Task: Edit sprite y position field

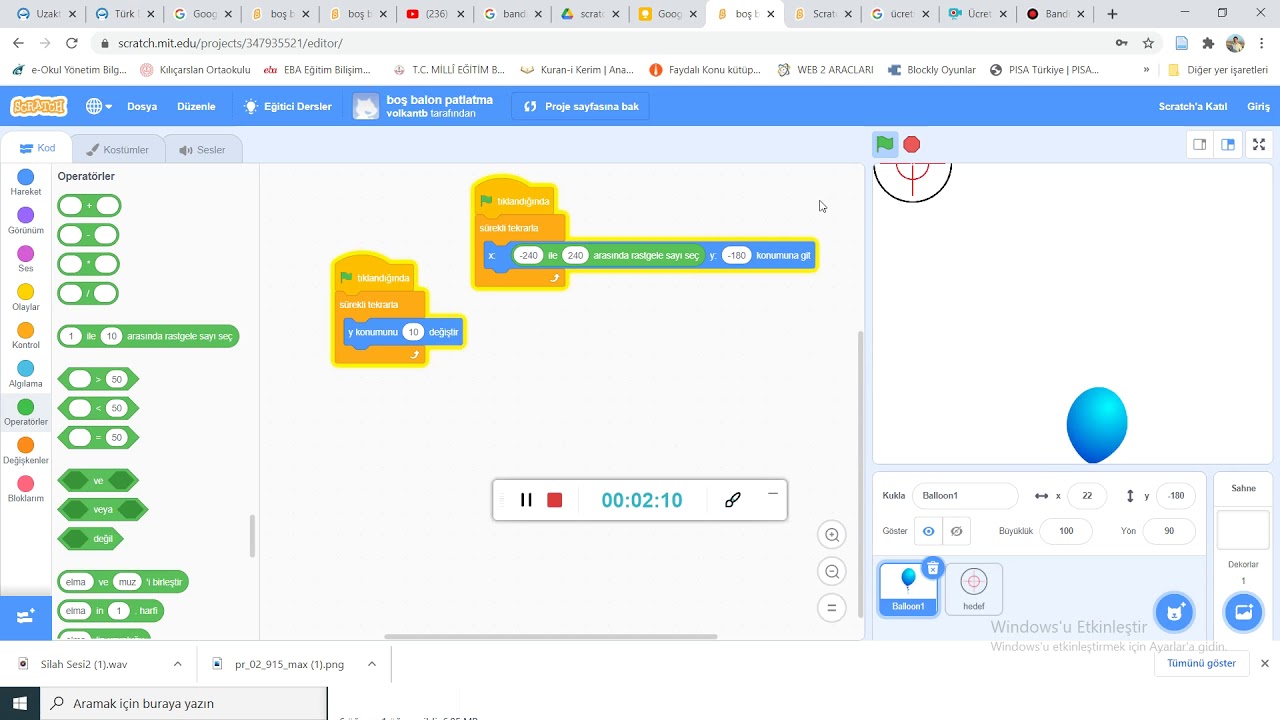Action: point(1176,496)
